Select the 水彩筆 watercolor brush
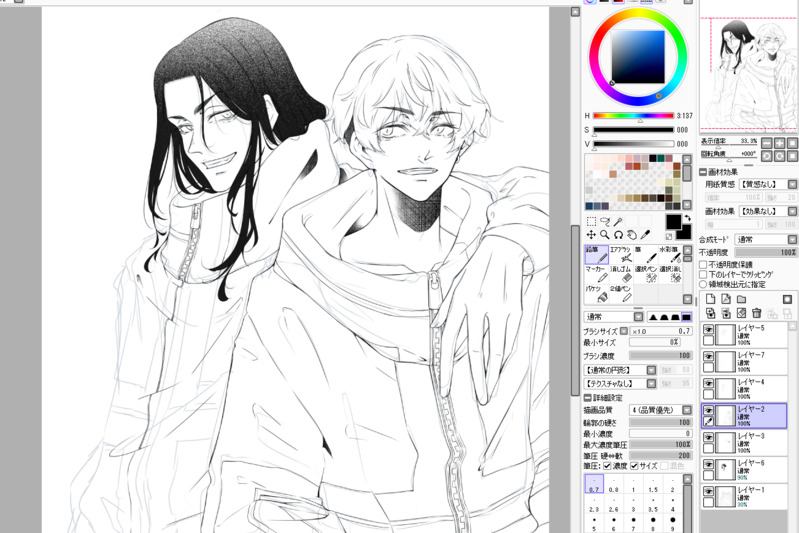Screen dimensions: 799x533 [x=670, y=254]
